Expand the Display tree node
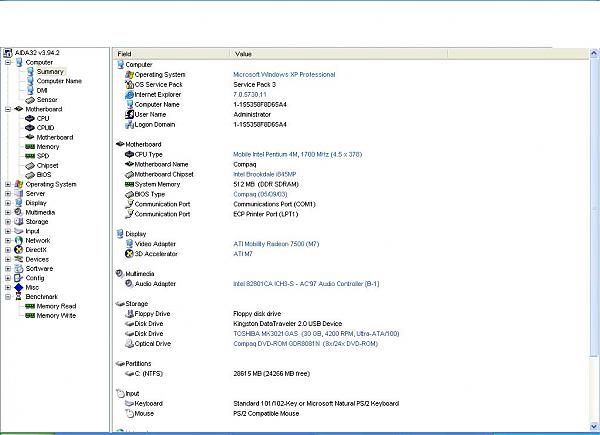The image size is (600, 435). coord(8,203)
